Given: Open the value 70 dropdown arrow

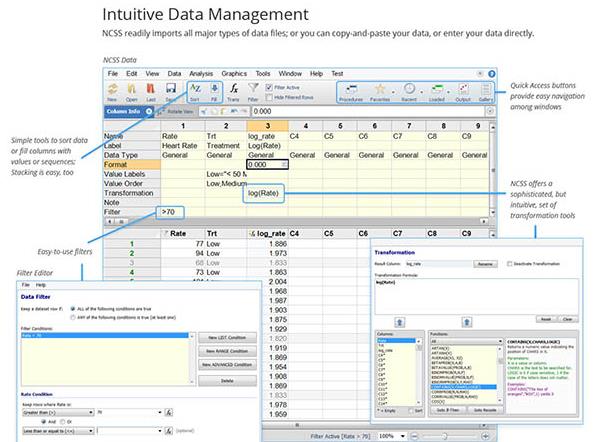Looking at the screenshot, I should 160,413.
